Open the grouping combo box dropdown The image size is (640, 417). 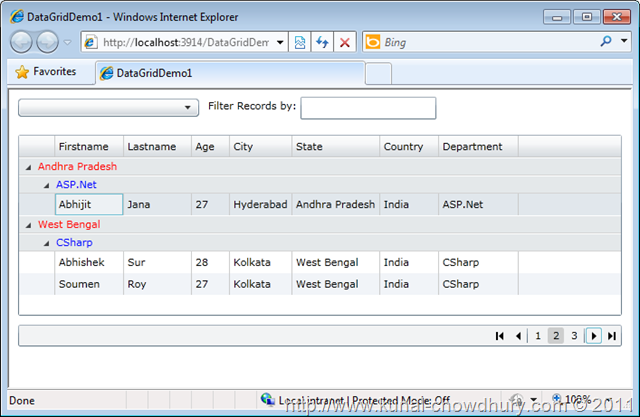tap(109, 108)
